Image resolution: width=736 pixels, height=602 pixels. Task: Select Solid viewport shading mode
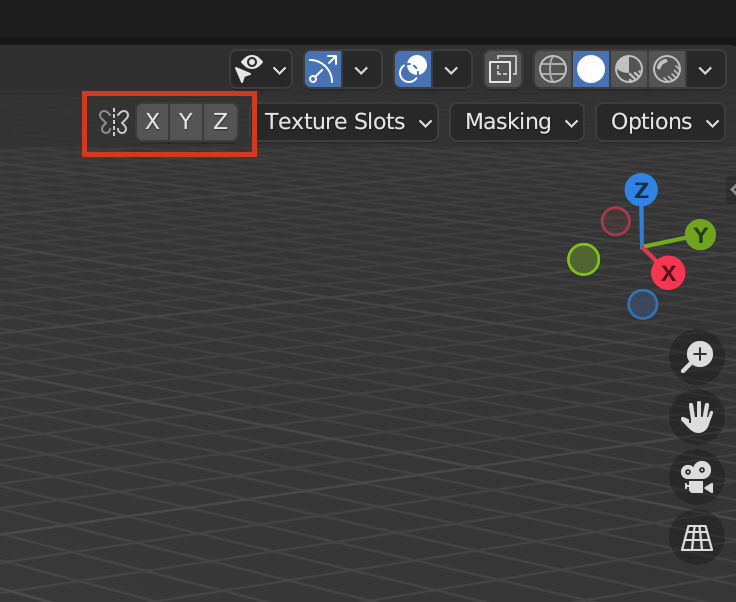[x=591, y=69]
